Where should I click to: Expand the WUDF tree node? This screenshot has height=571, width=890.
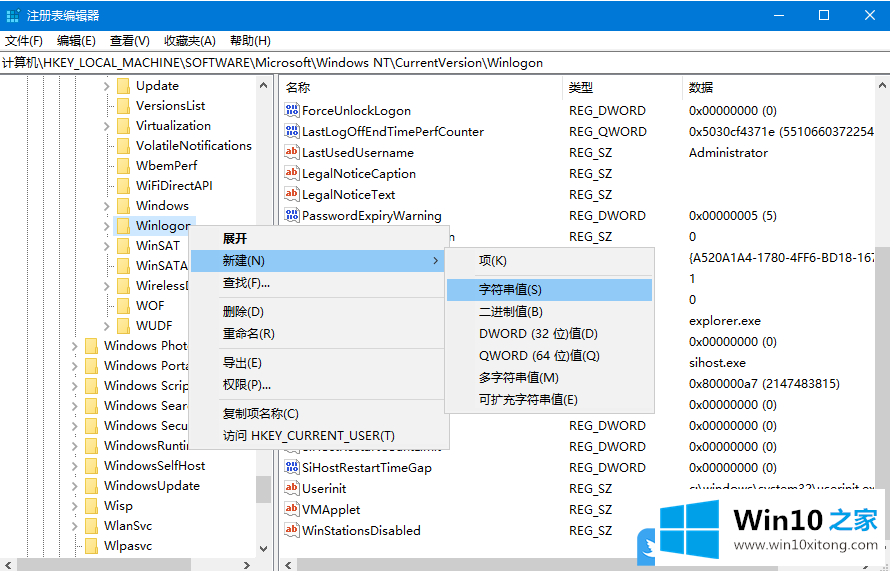106,326
